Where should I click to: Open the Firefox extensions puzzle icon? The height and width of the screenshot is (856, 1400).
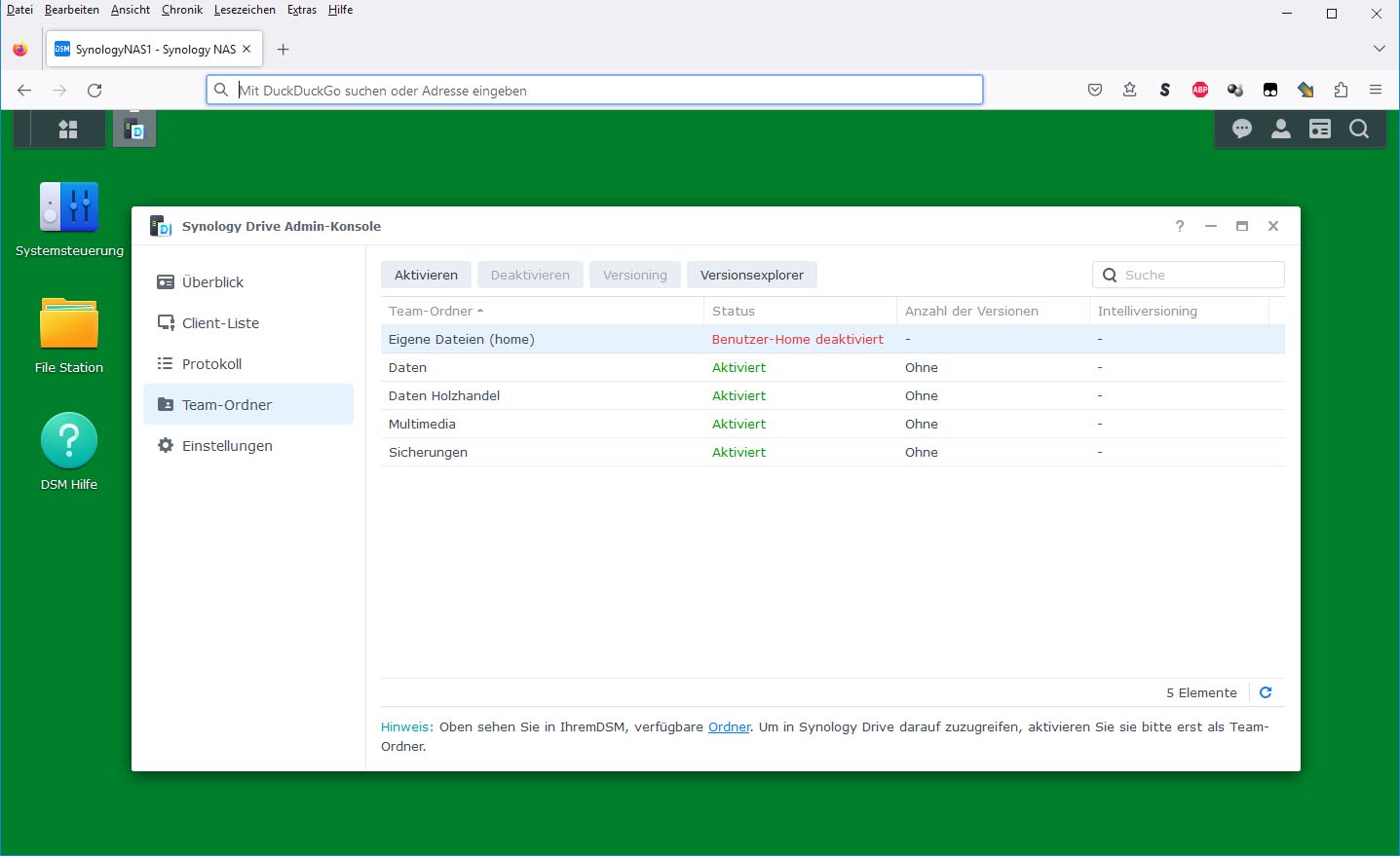tap(1341, 91)
